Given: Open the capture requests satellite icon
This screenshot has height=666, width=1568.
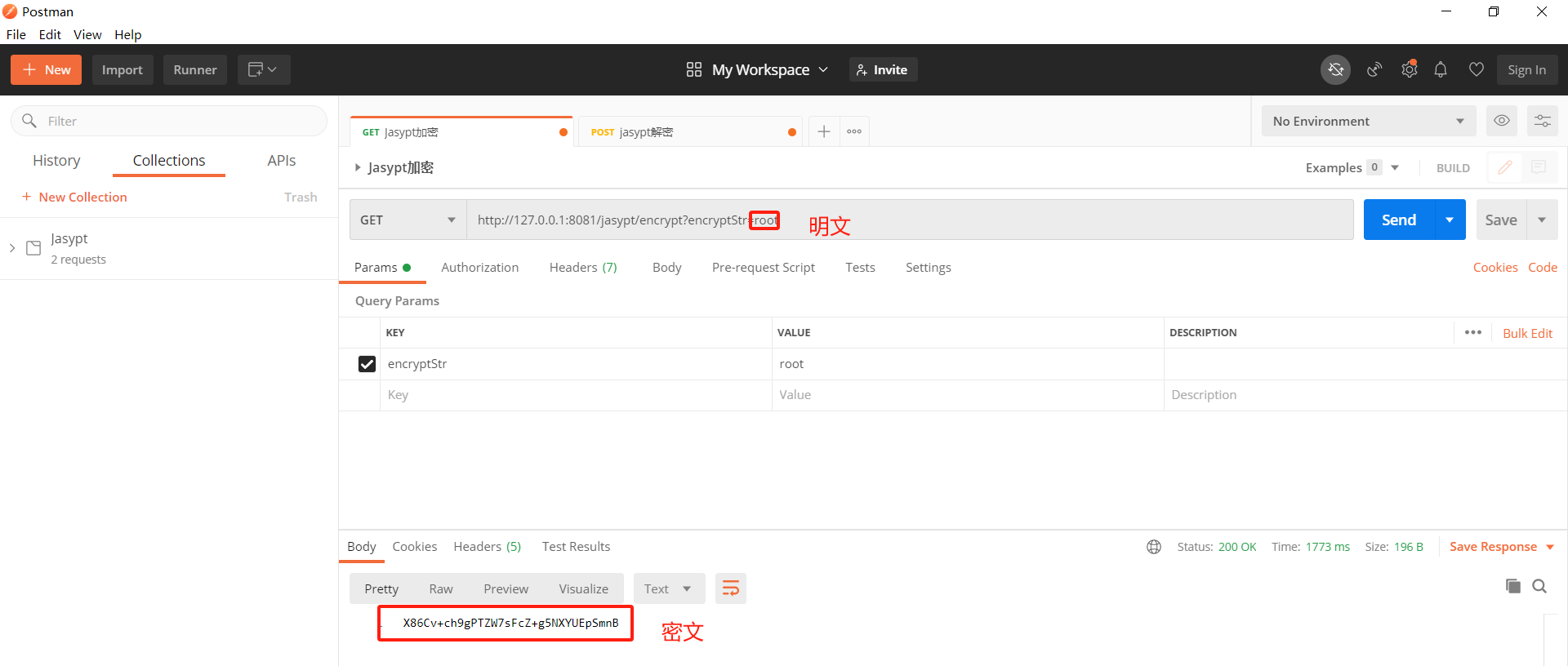Looking at the screenshot, I should point(1374,70).
